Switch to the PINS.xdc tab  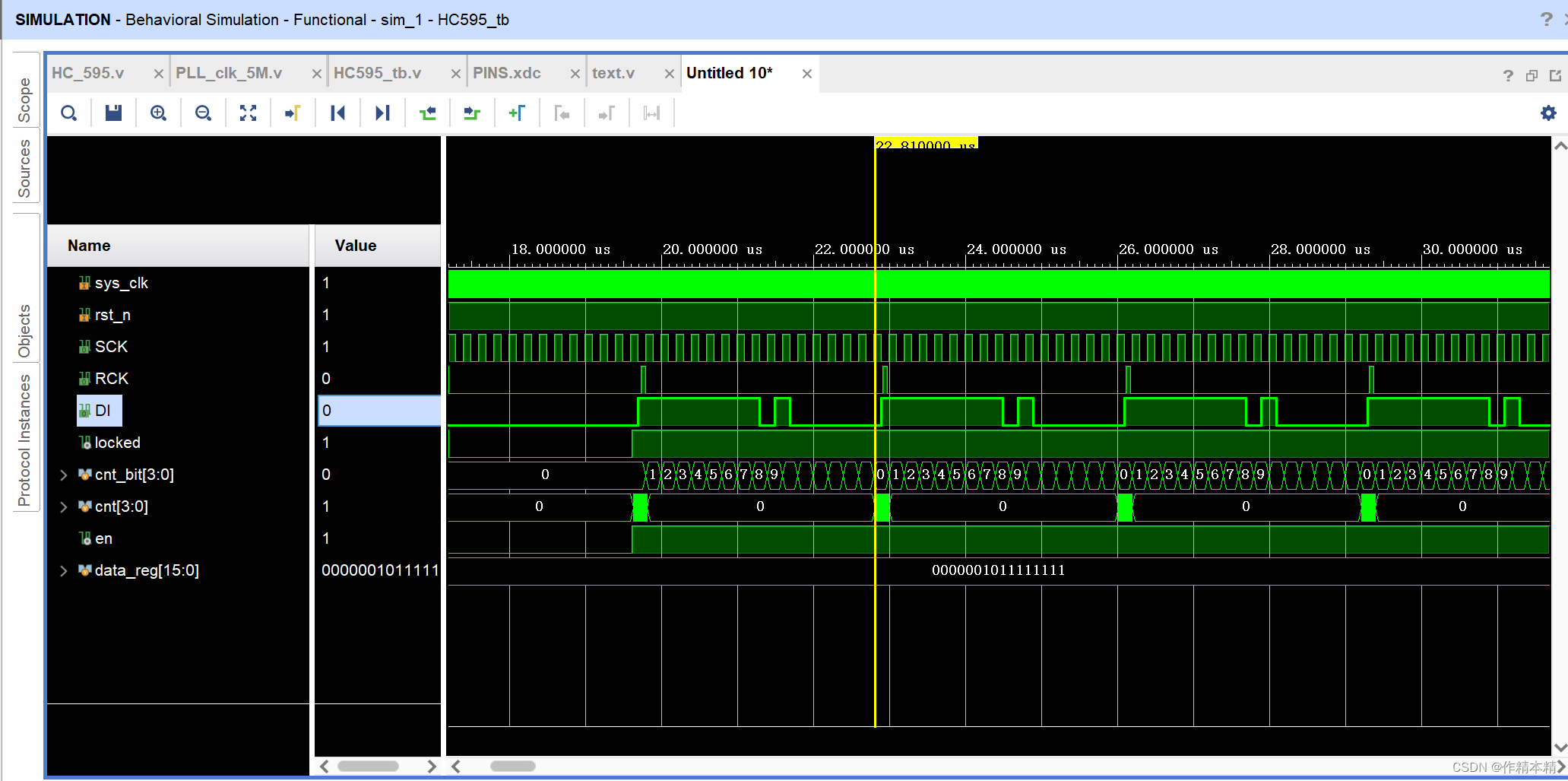click(x=506, y=72)
